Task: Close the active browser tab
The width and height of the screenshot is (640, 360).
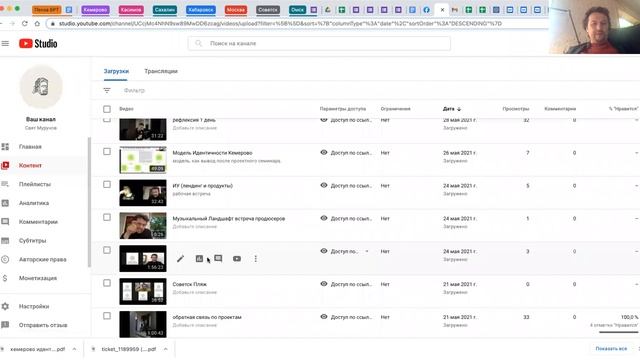Action: coord(442,10)
